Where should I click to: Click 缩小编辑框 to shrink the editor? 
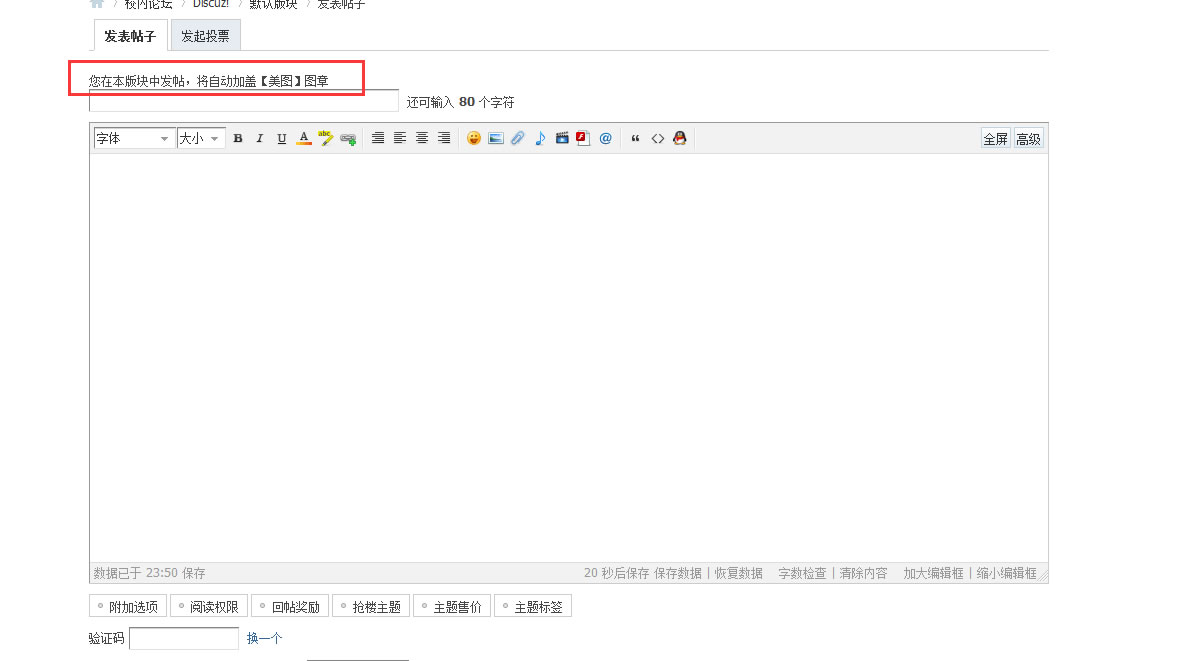tap(1007, 573)
